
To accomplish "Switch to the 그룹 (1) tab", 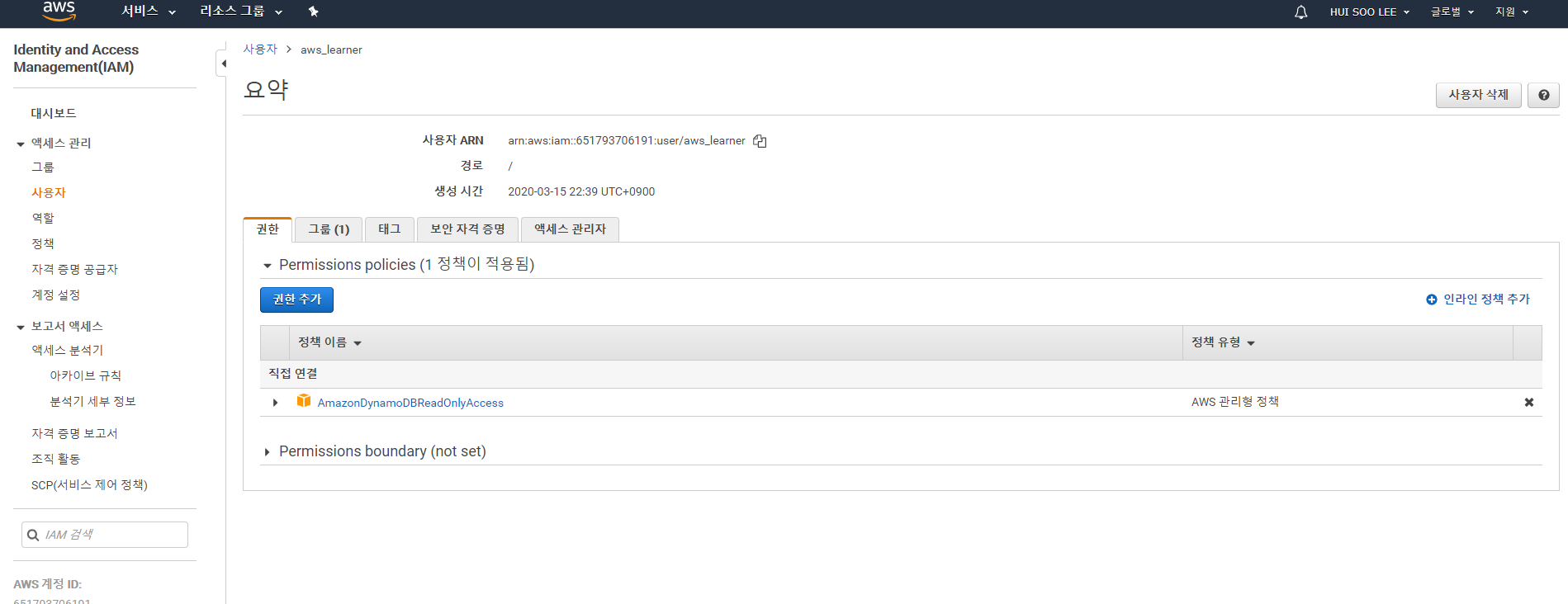I will [329, 229].
